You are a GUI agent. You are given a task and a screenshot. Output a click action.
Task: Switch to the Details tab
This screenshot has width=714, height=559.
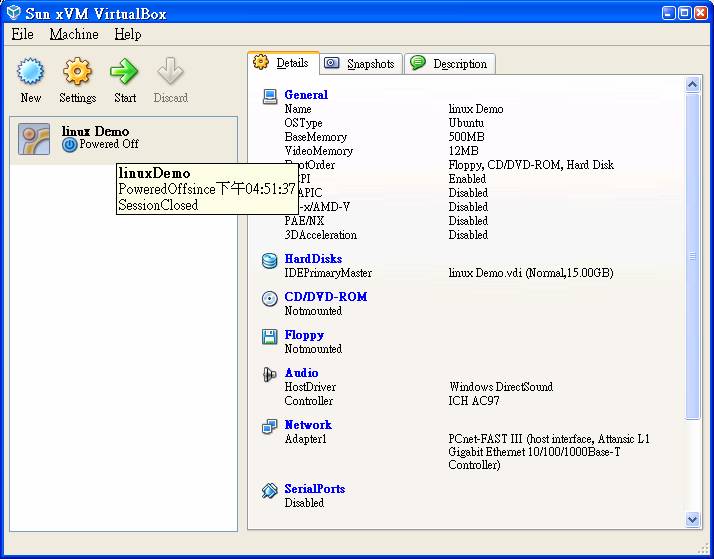pos(283,62)
